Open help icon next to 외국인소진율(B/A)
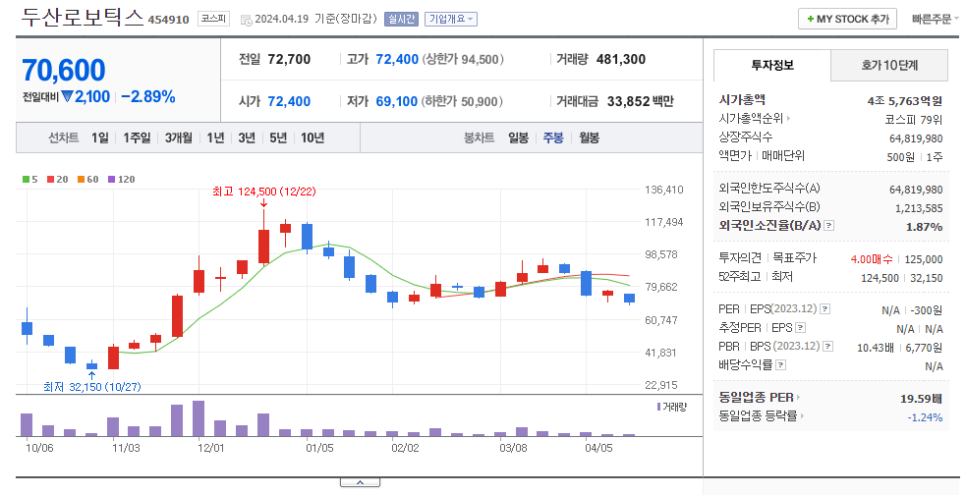 pyautogui.click(x=829, y=226)
